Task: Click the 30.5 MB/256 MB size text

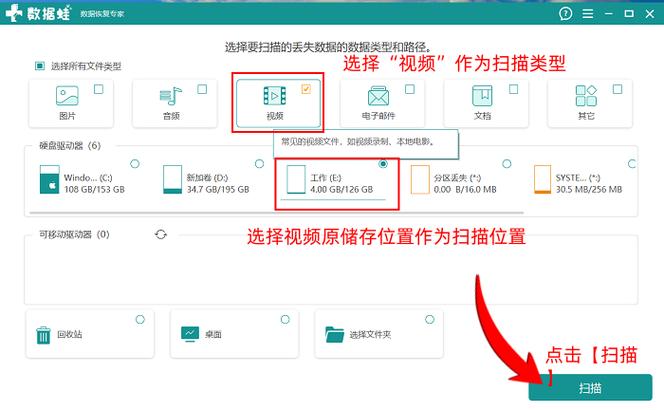Action: click(589, 189)
